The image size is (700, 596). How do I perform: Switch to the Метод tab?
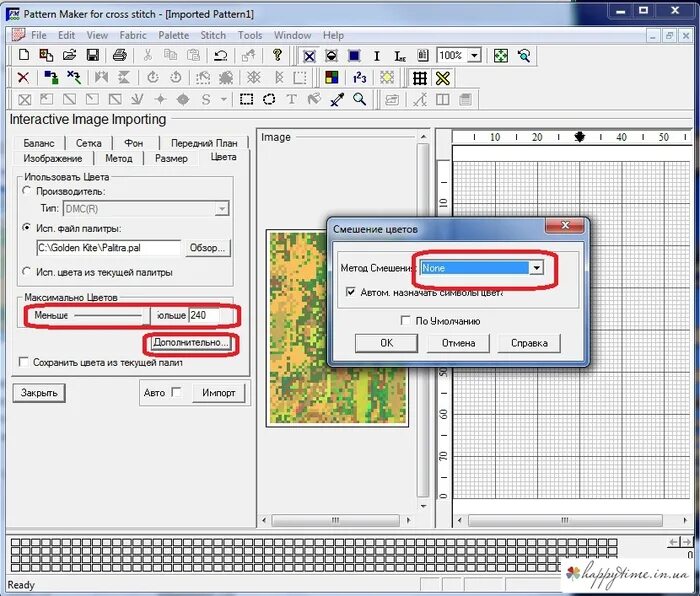click(119, 158)
